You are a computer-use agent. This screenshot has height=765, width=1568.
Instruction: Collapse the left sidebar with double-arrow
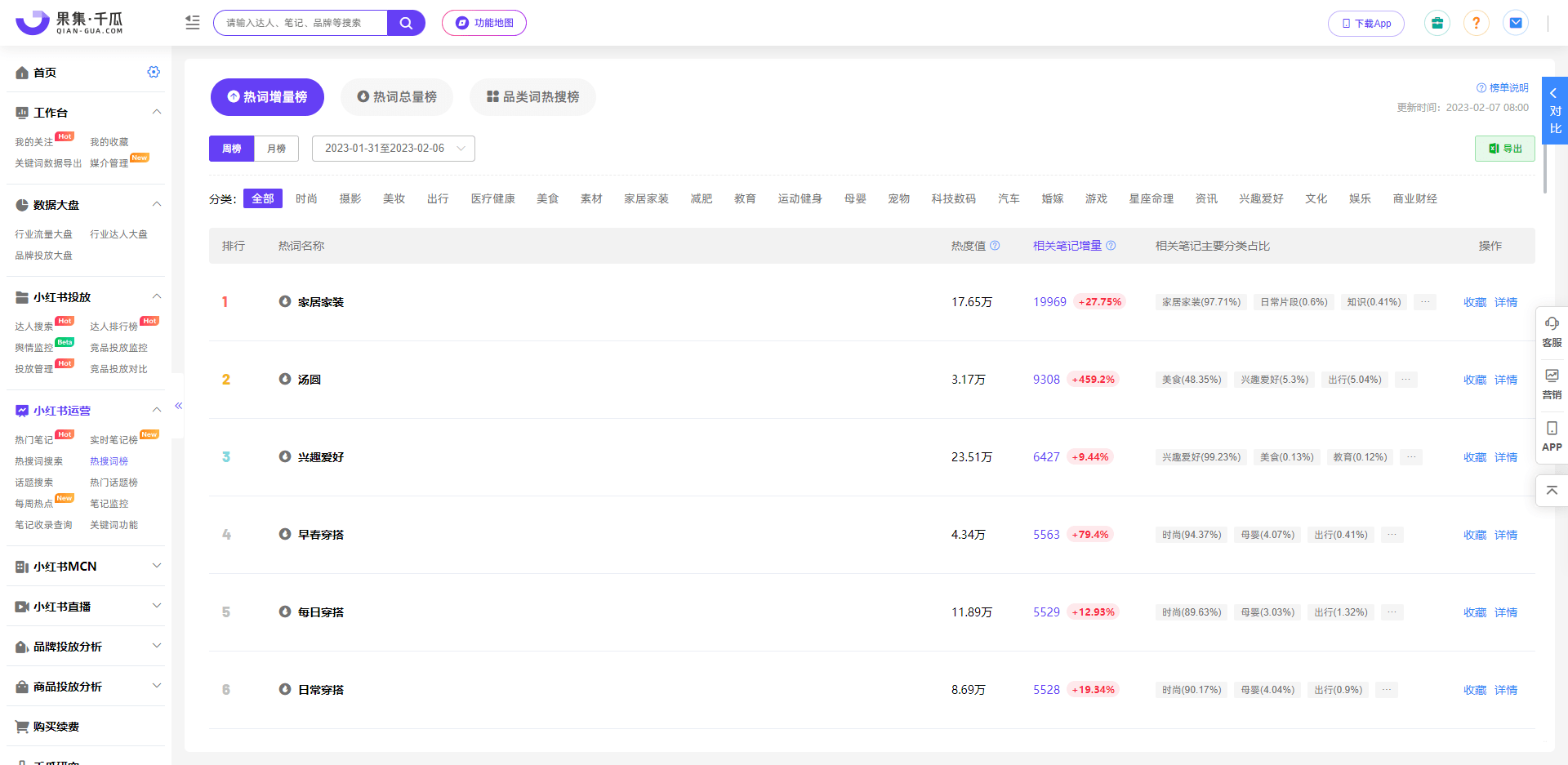178,406
